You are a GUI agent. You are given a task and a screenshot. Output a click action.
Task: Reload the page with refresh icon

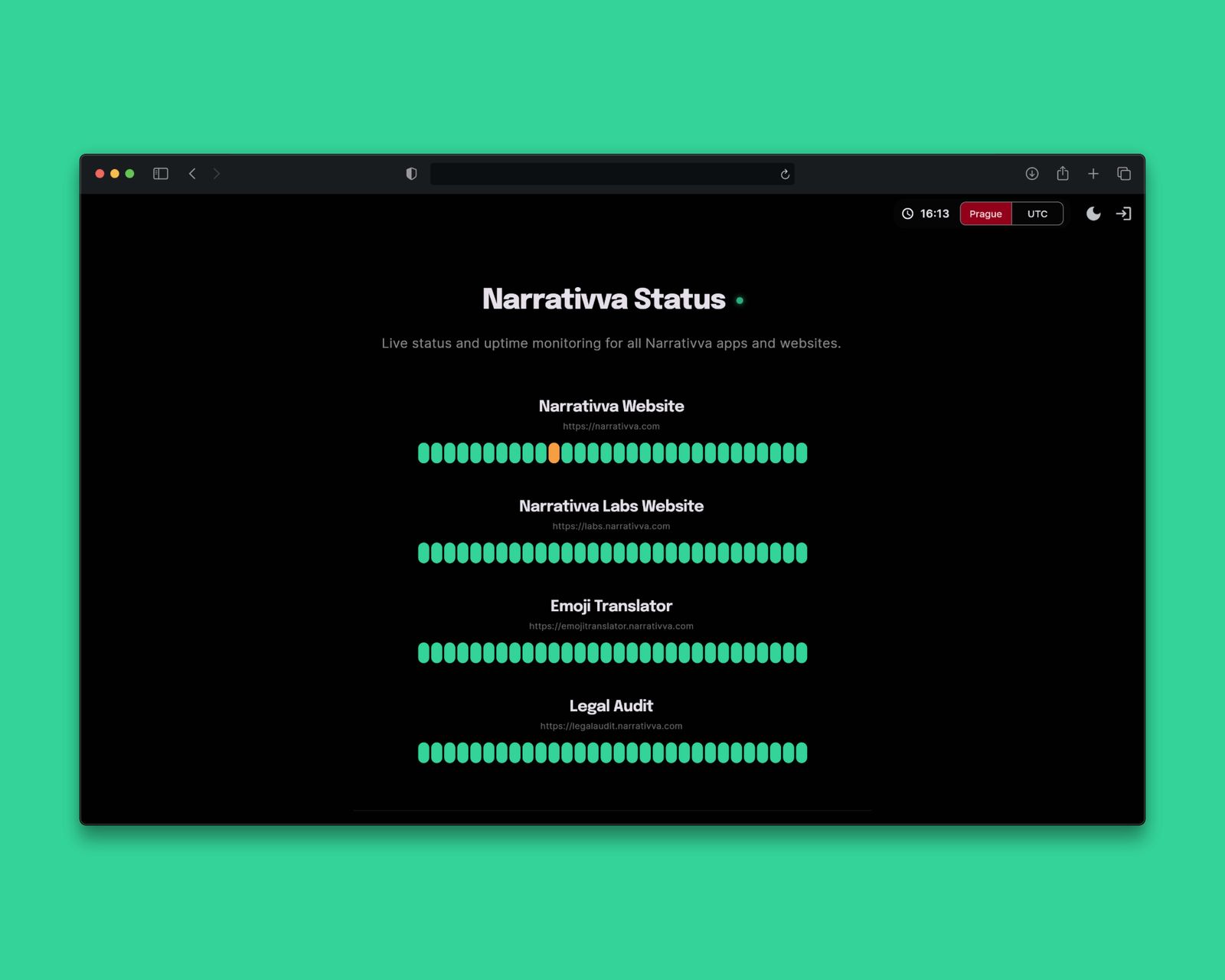click(x=785, y=175)
